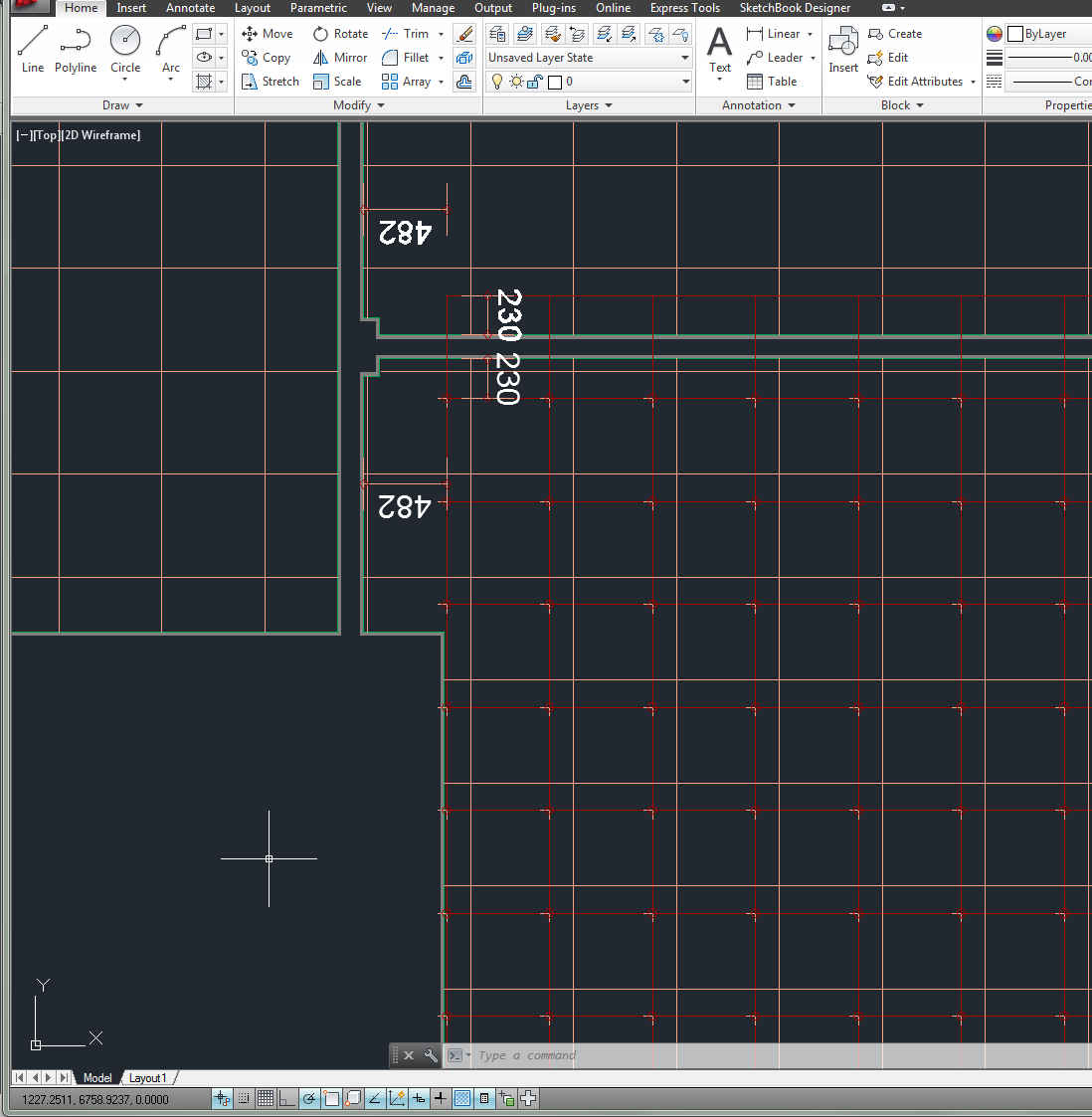Select the Circle tool
Image resolution: width=1092 pixels, height=1117 pixels.
click(x=125, y=47)
